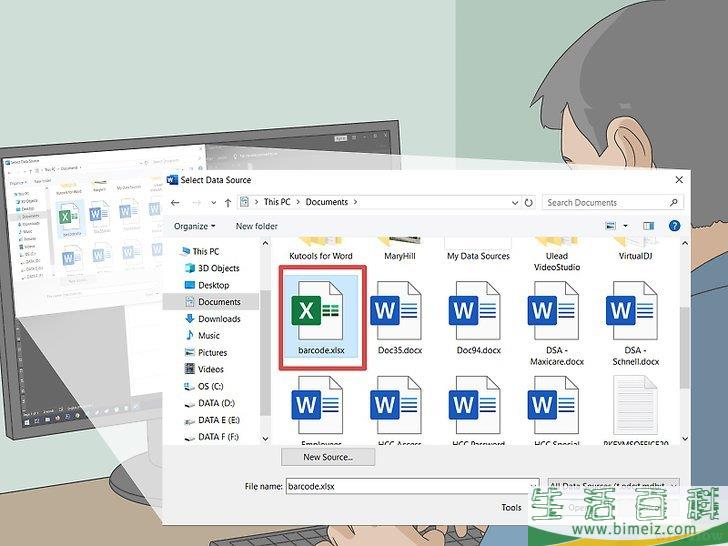Select the HCC Special Word document
Image resolution: width=728 pixels, height=546 pixels.
[557, 411]
